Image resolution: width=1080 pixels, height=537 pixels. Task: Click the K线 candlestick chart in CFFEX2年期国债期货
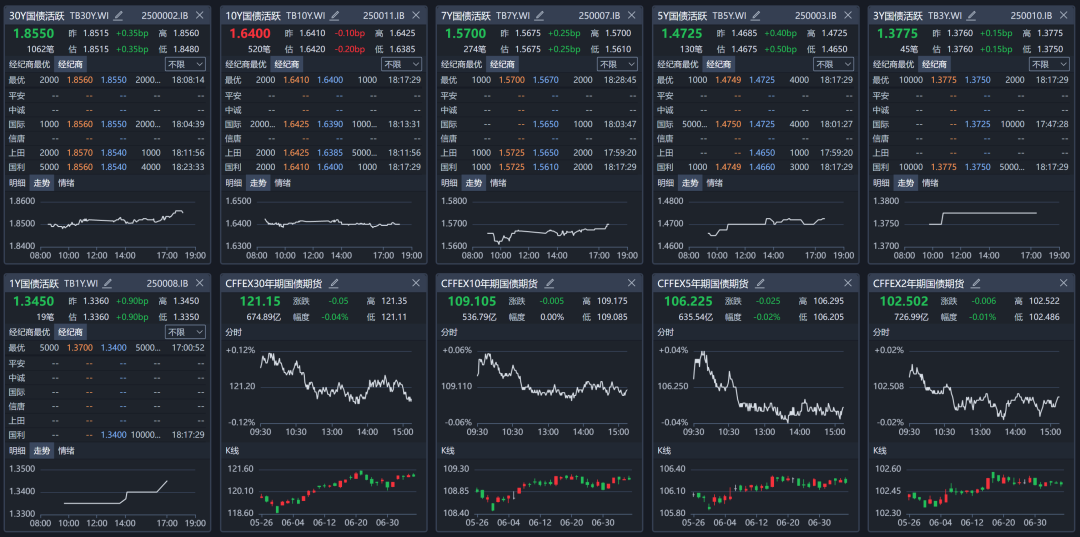pos(971,494)
